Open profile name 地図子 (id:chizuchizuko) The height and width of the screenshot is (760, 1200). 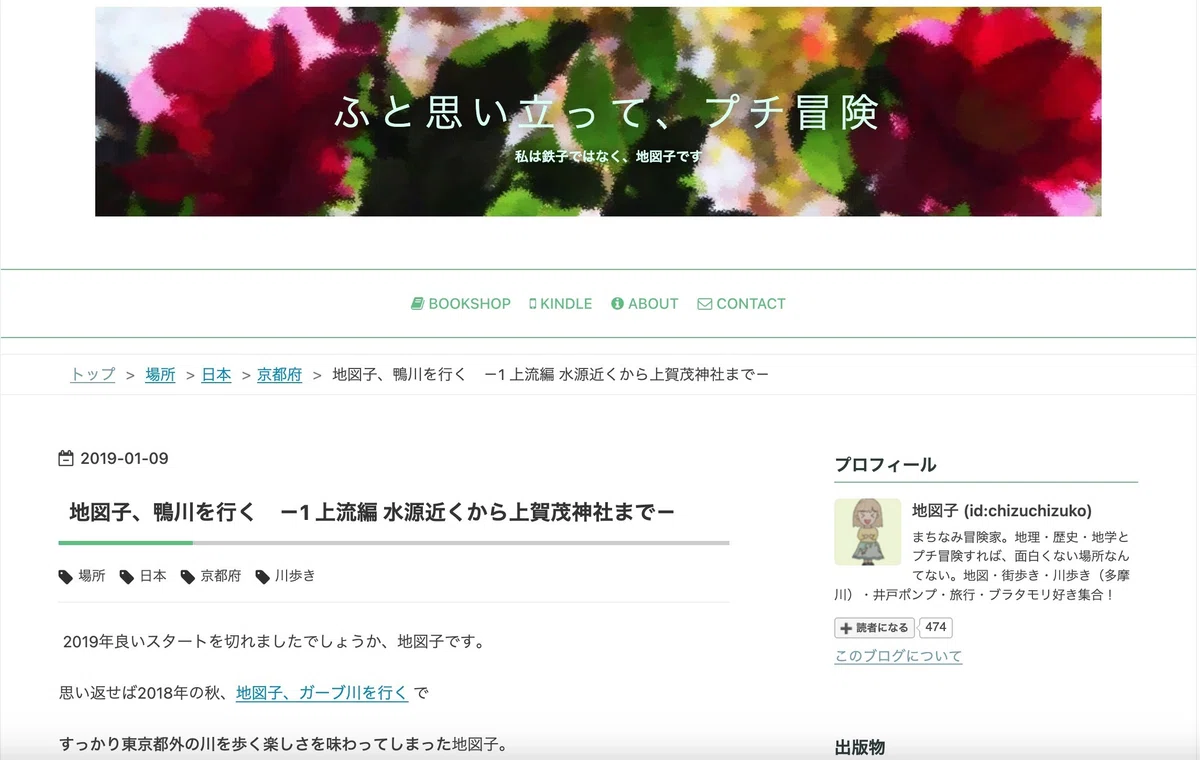[1002, 511]
